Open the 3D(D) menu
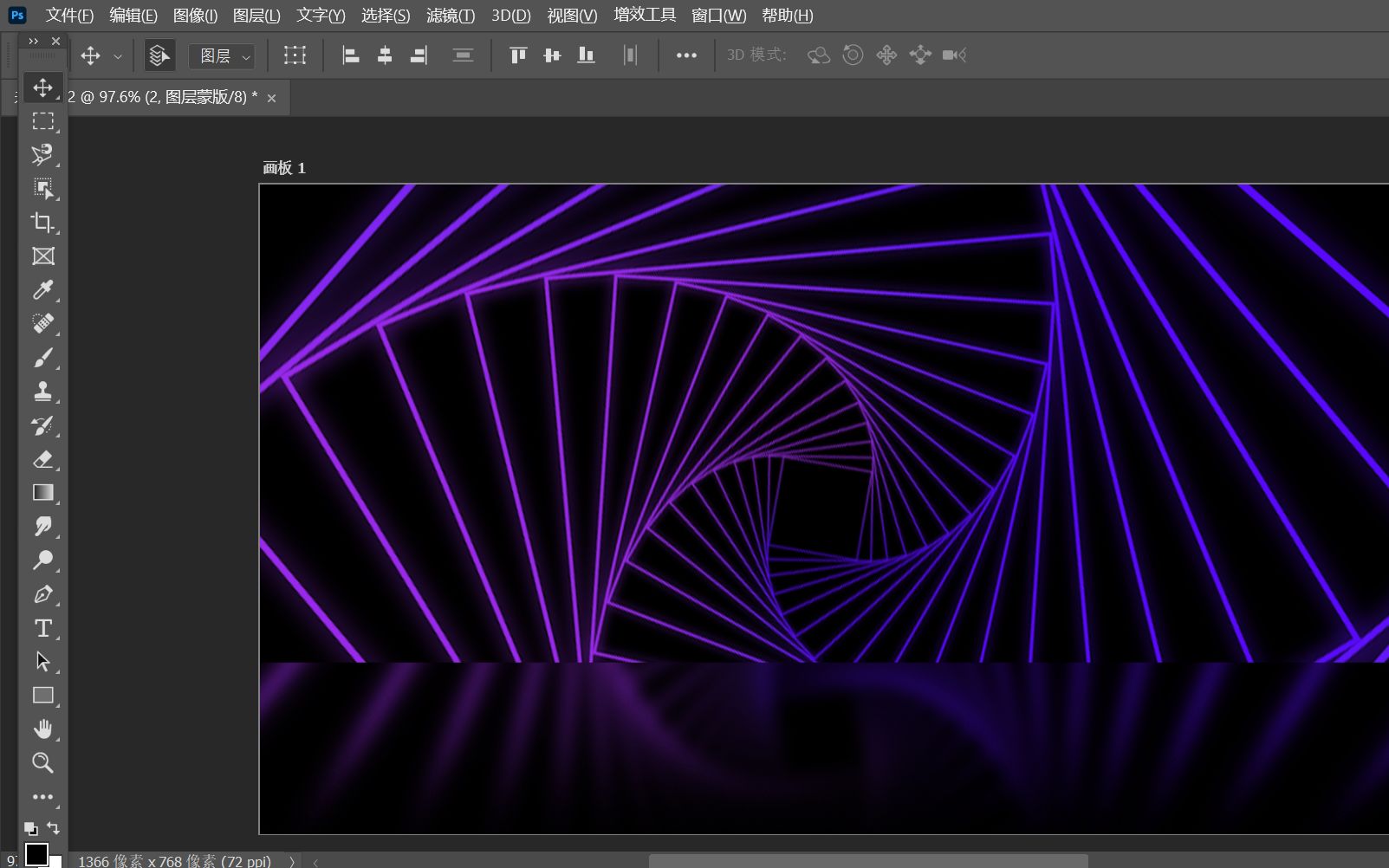The image size is (1389, 868). 511,16
